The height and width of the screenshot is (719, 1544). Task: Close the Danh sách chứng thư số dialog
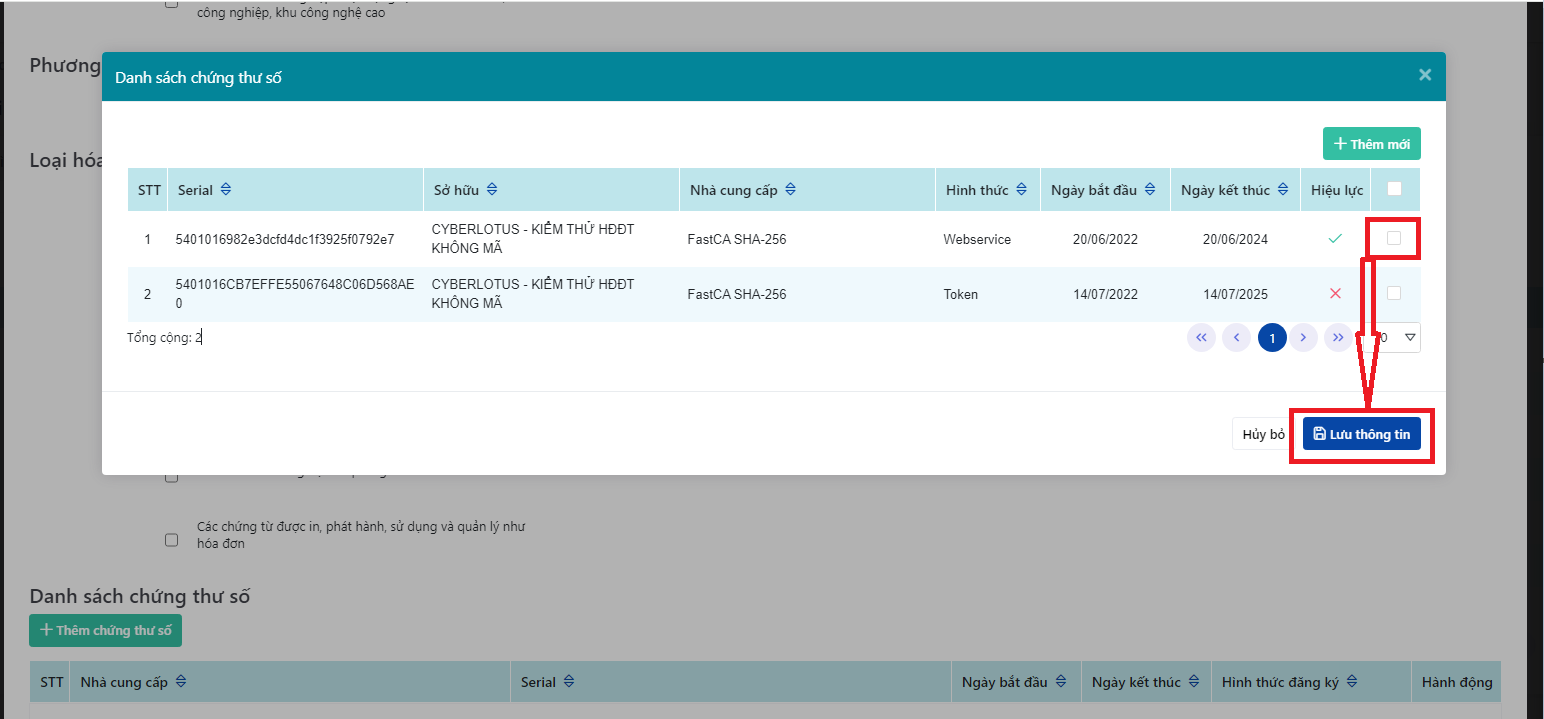(x=1425, y=75)
